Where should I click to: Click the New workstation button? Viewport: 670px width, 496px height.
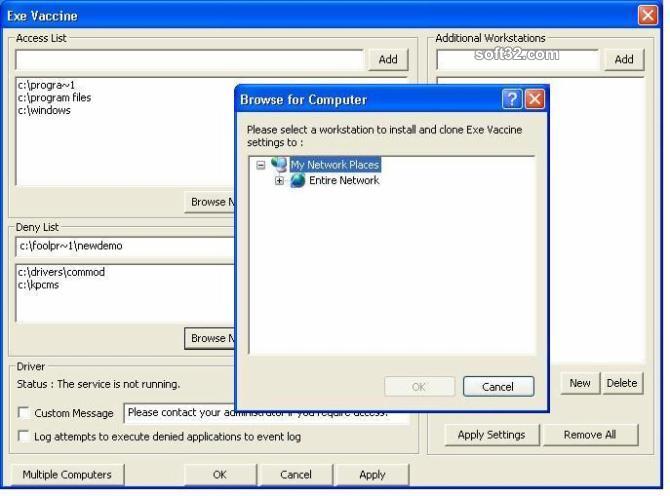tap(580, 383)
